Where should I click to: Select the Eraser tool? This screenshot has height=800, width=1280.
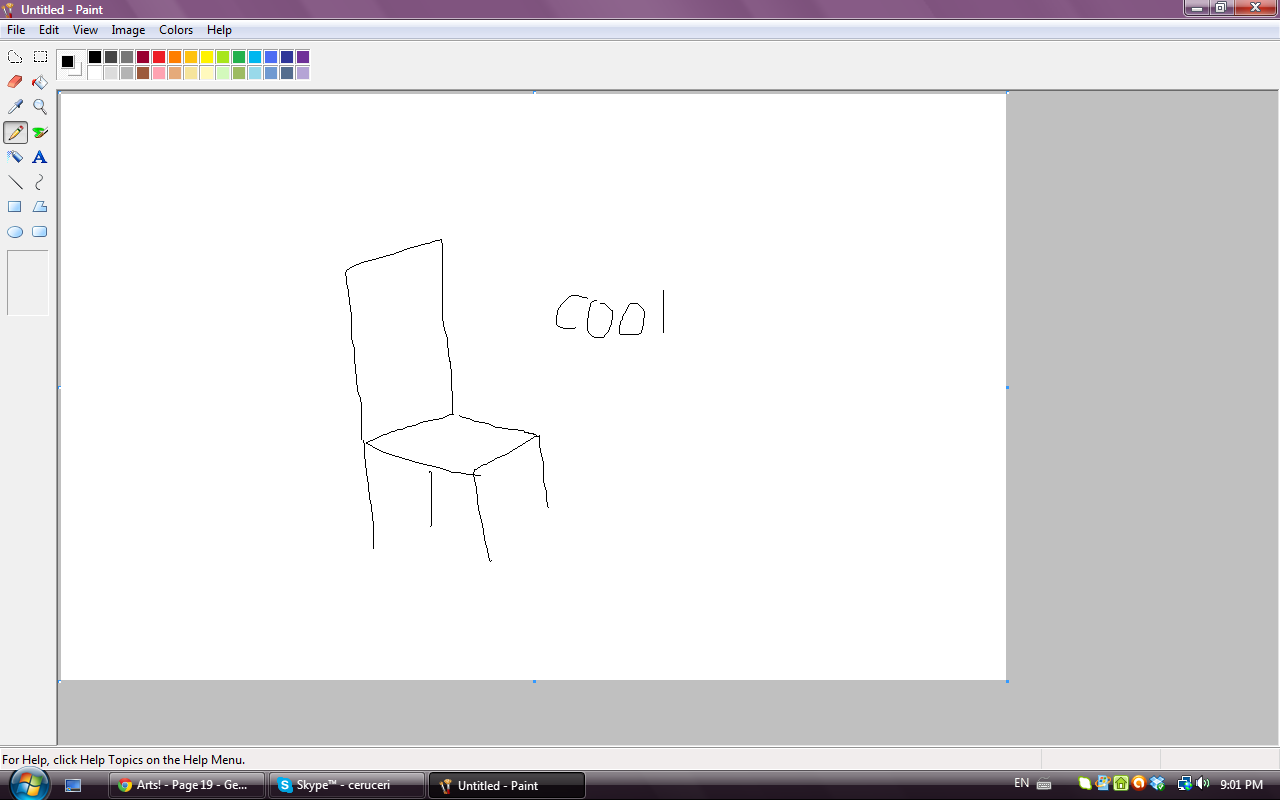point(15,82)
